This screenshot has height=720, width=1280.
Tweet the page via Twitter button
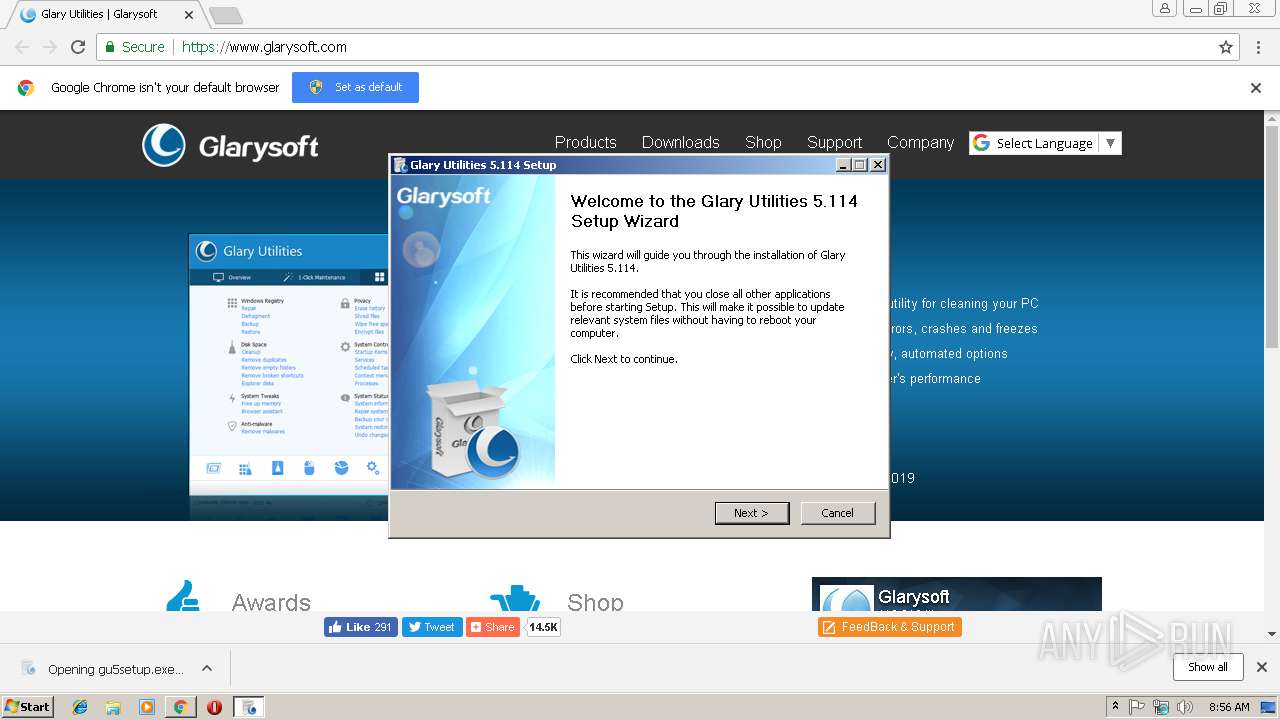click(432, 627)
